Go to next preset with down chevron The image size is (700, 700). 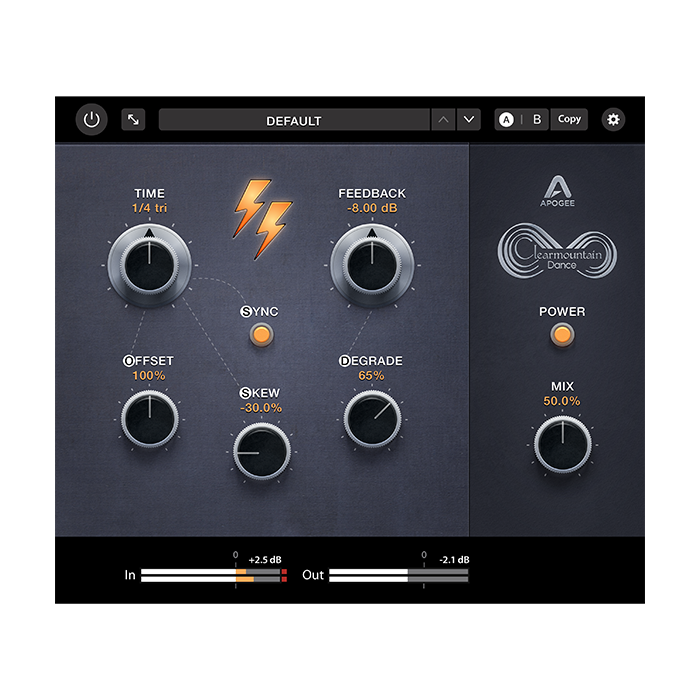coord(469,120)
